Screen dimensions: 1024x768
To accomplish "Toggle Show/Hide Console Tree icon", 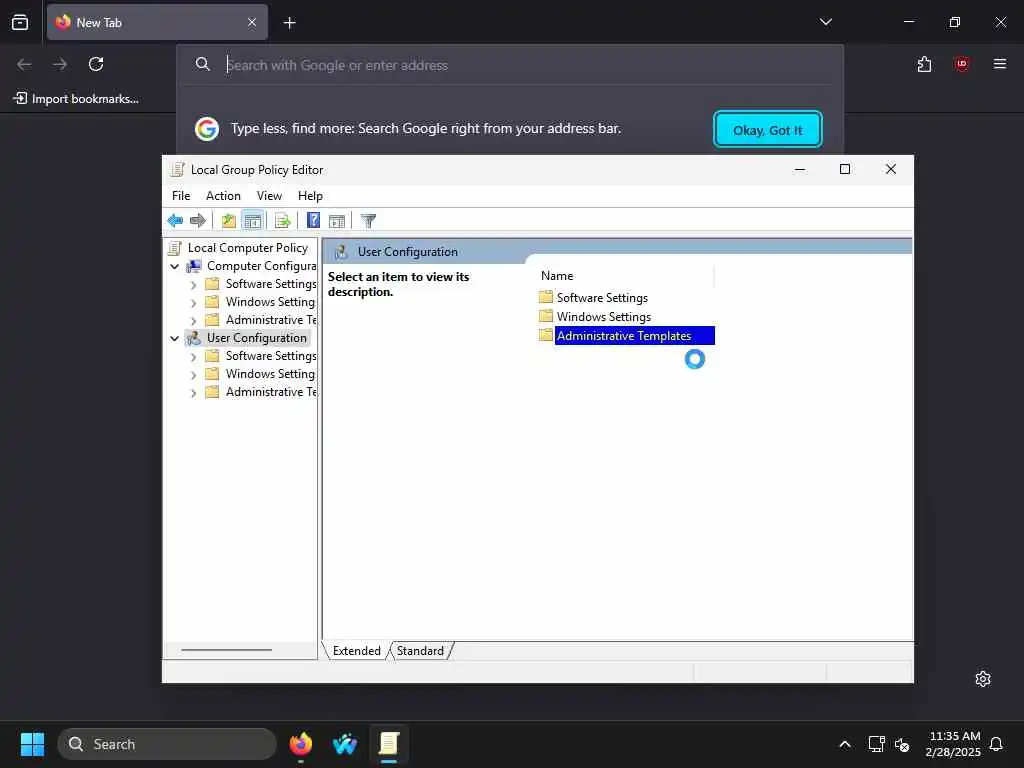I will pyautogui.click(x=252, y=221).
